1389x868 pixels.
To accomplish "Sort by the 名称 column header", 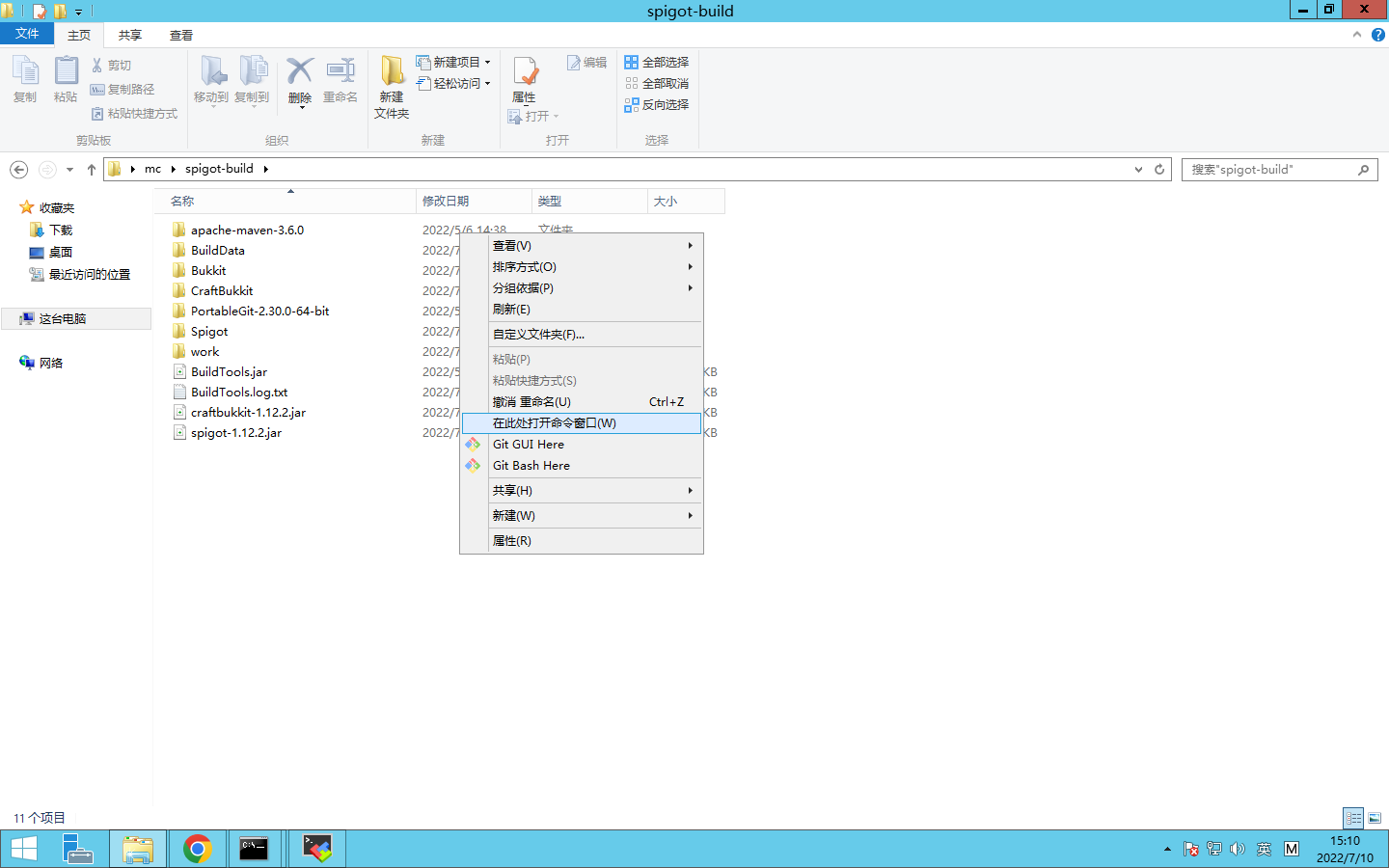I will 284,201.
